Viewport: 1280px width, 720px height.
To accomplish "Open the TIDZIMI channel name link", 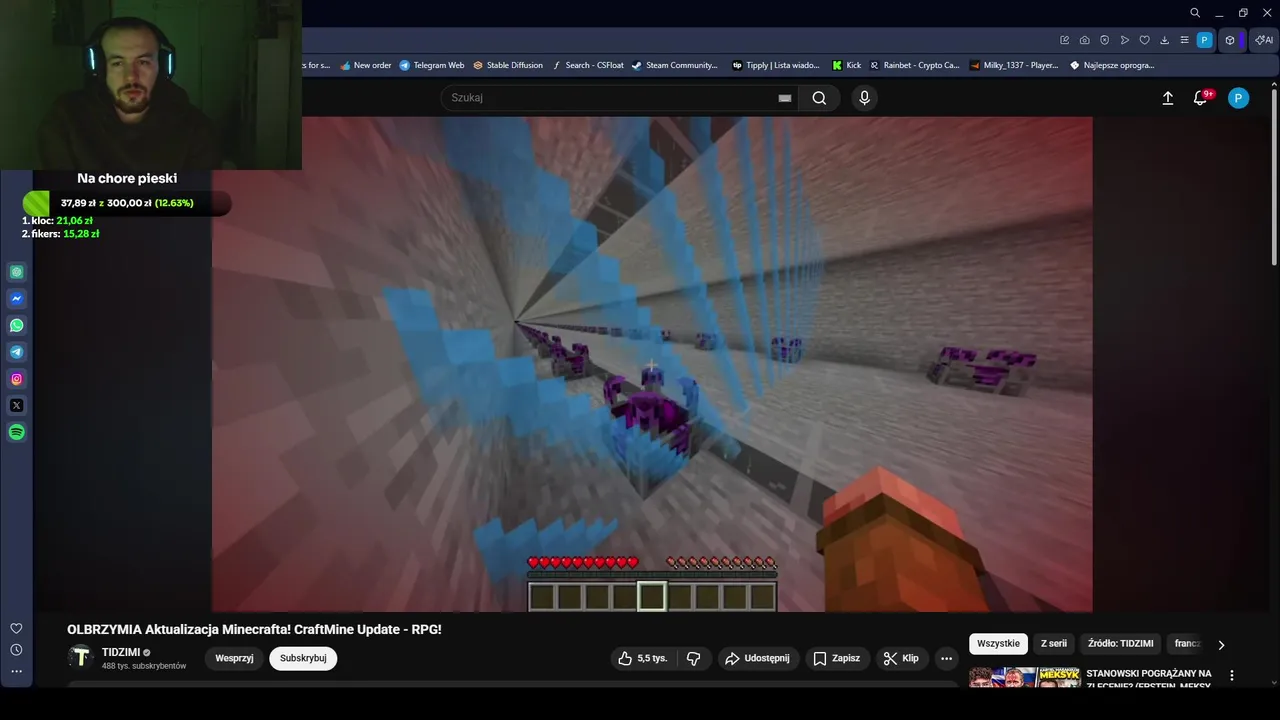I will (x=121, y=652).
